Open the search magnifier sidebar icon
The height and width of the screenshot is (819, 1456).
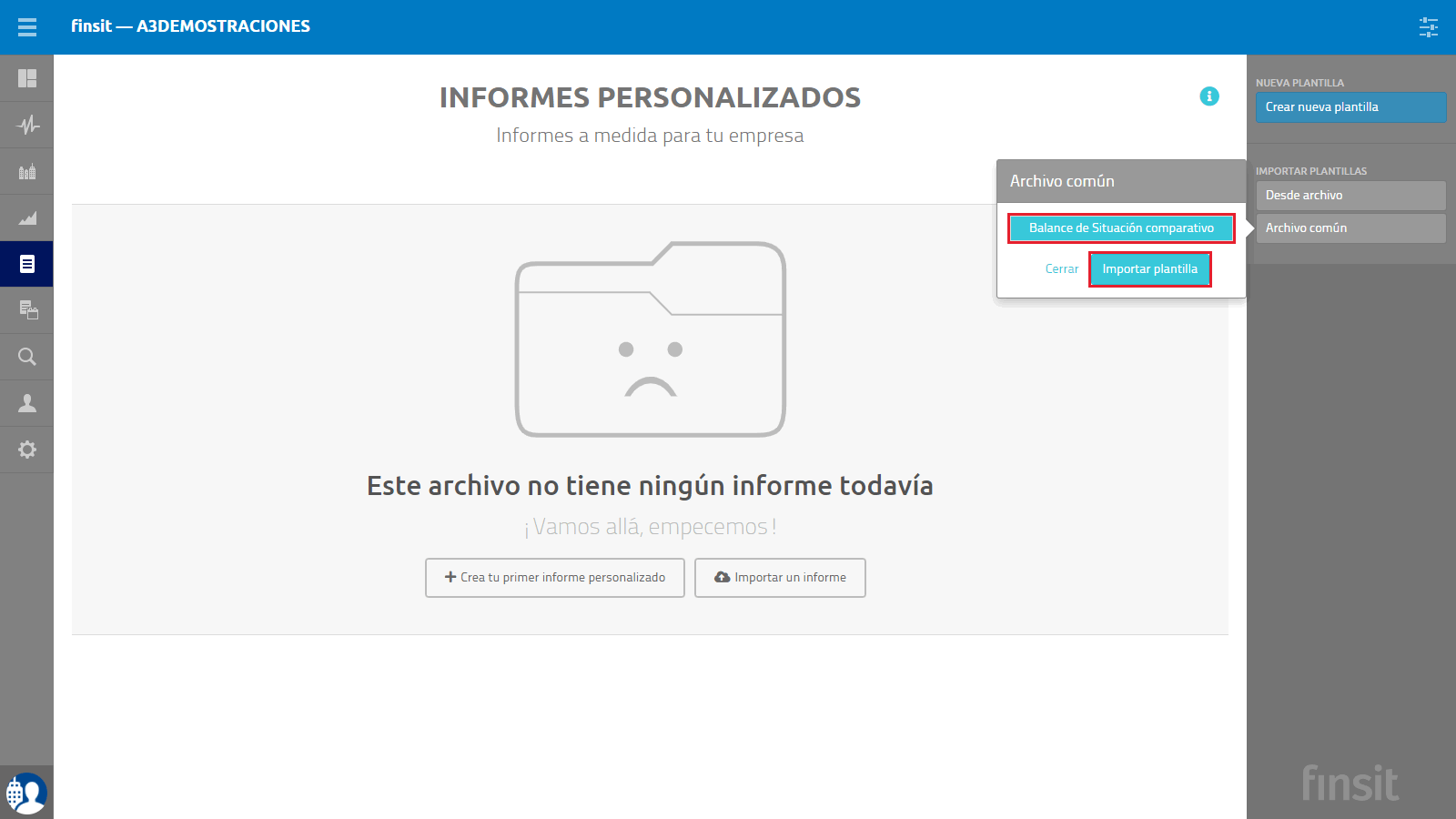[x=27, y=357]
